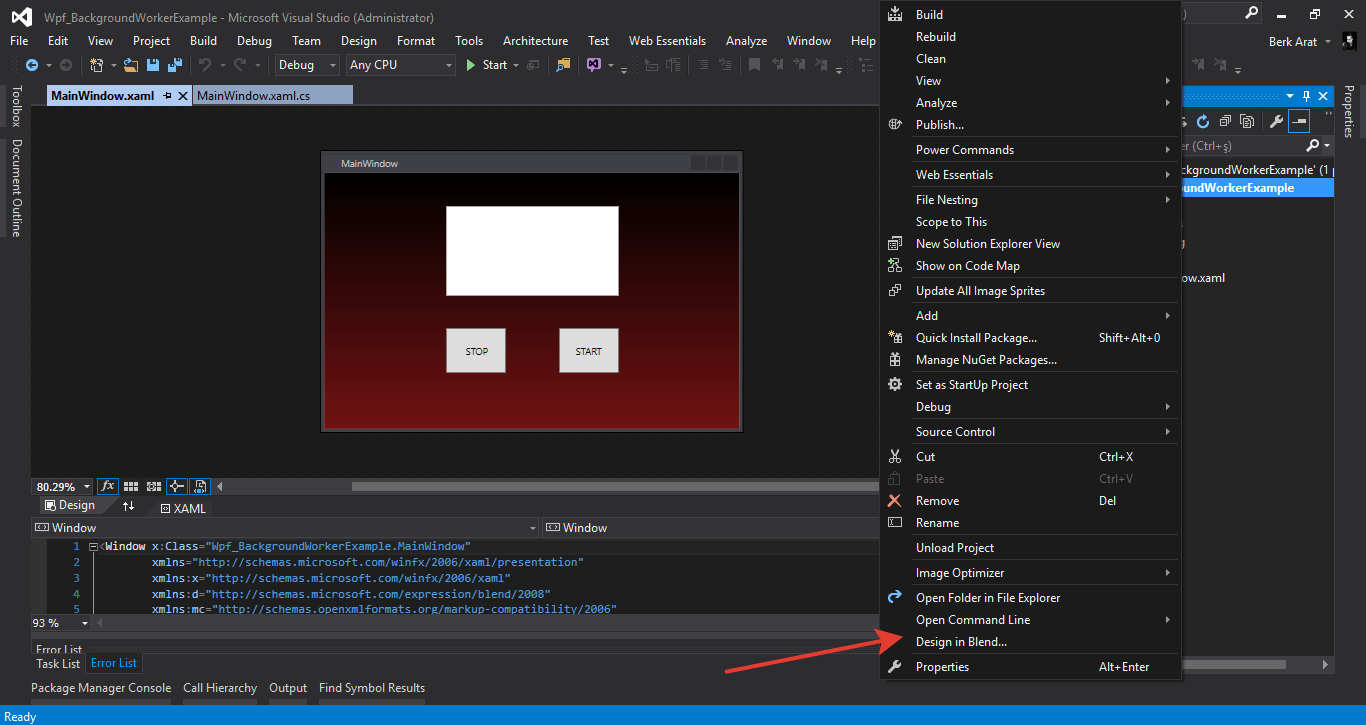
Task: Choose Design in Blend... from context menu
Action: click(x=1030, y=642)
